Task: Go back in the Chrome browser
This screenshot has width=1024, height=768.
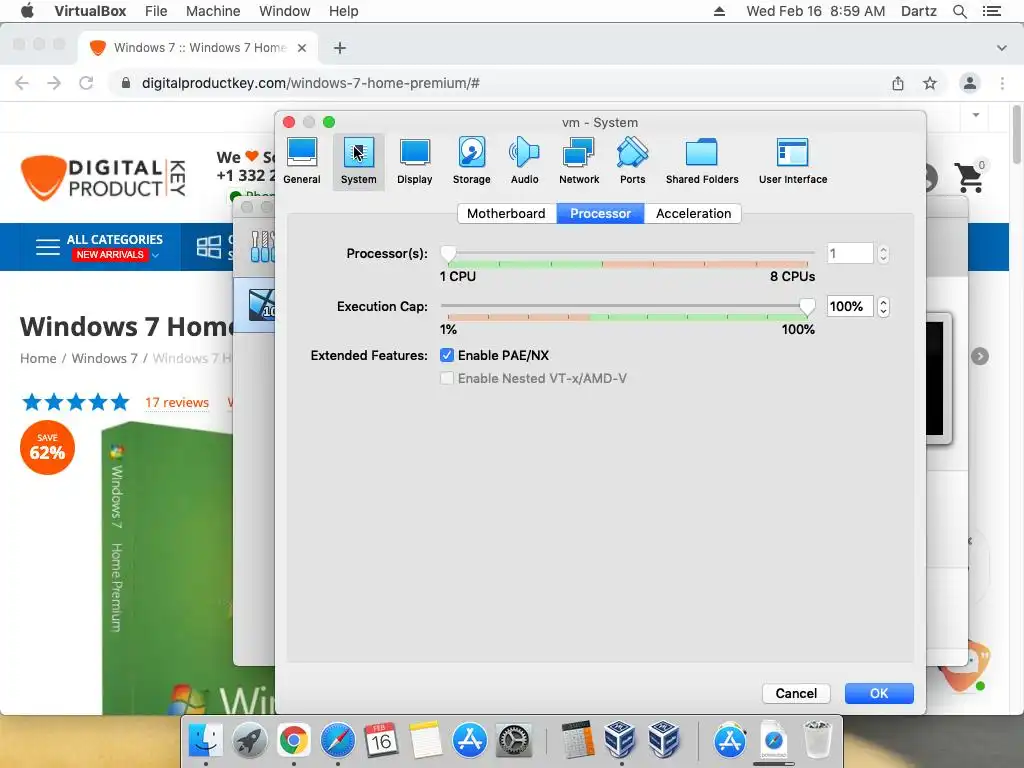Action: [22, 83]
